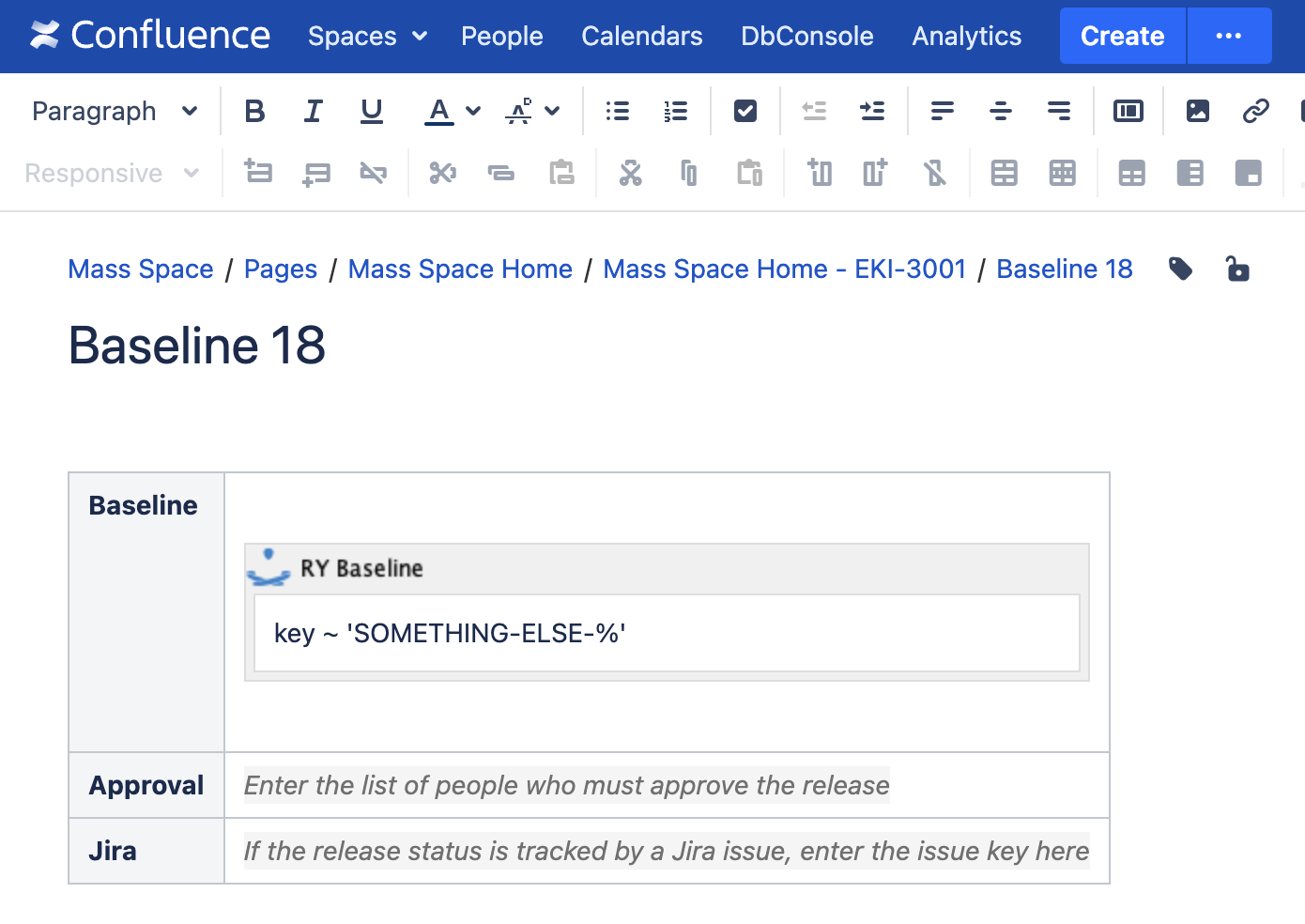The height and width of the screenshot is (924, 1305).
Task: Open the Spaces dropdown menu
Action: [x=367, y=36]
